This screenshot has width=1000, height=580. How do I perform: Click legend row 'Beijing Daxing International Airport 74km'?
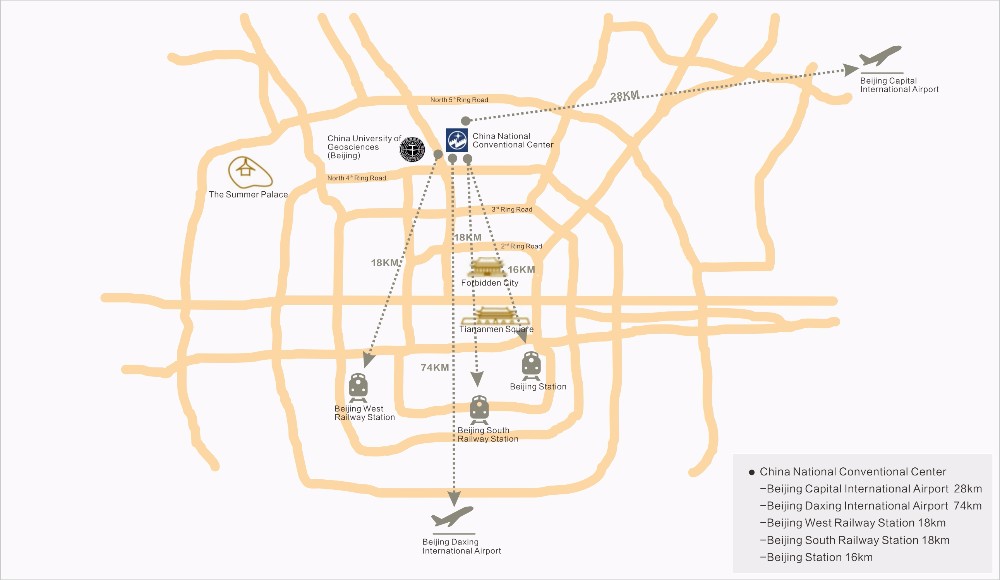pos(871,506)
